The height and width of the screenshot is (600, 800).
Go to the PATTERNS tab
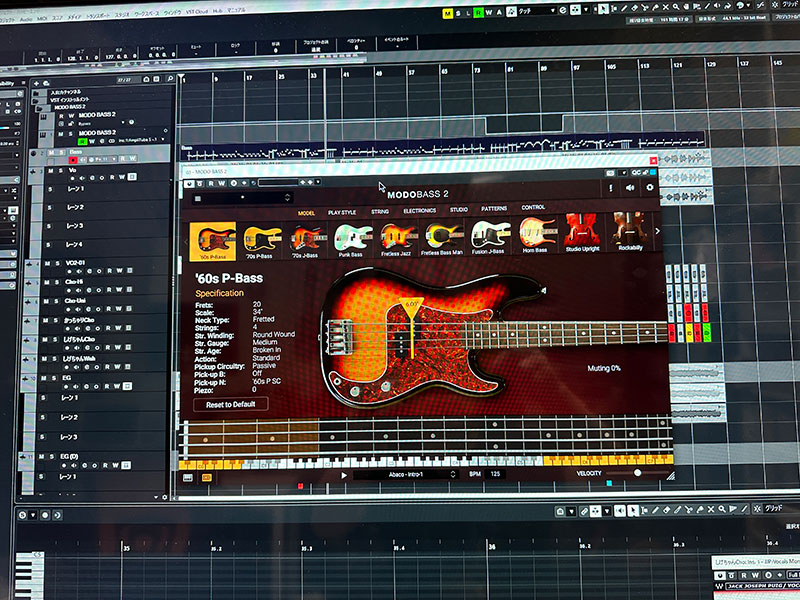494,209
